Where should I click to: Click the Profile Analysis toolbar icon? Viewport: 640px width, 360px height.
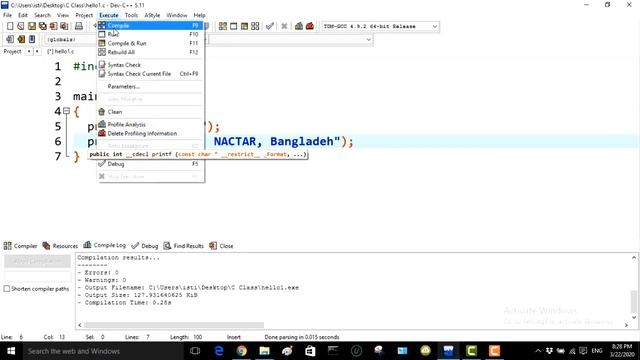[299, 26]
